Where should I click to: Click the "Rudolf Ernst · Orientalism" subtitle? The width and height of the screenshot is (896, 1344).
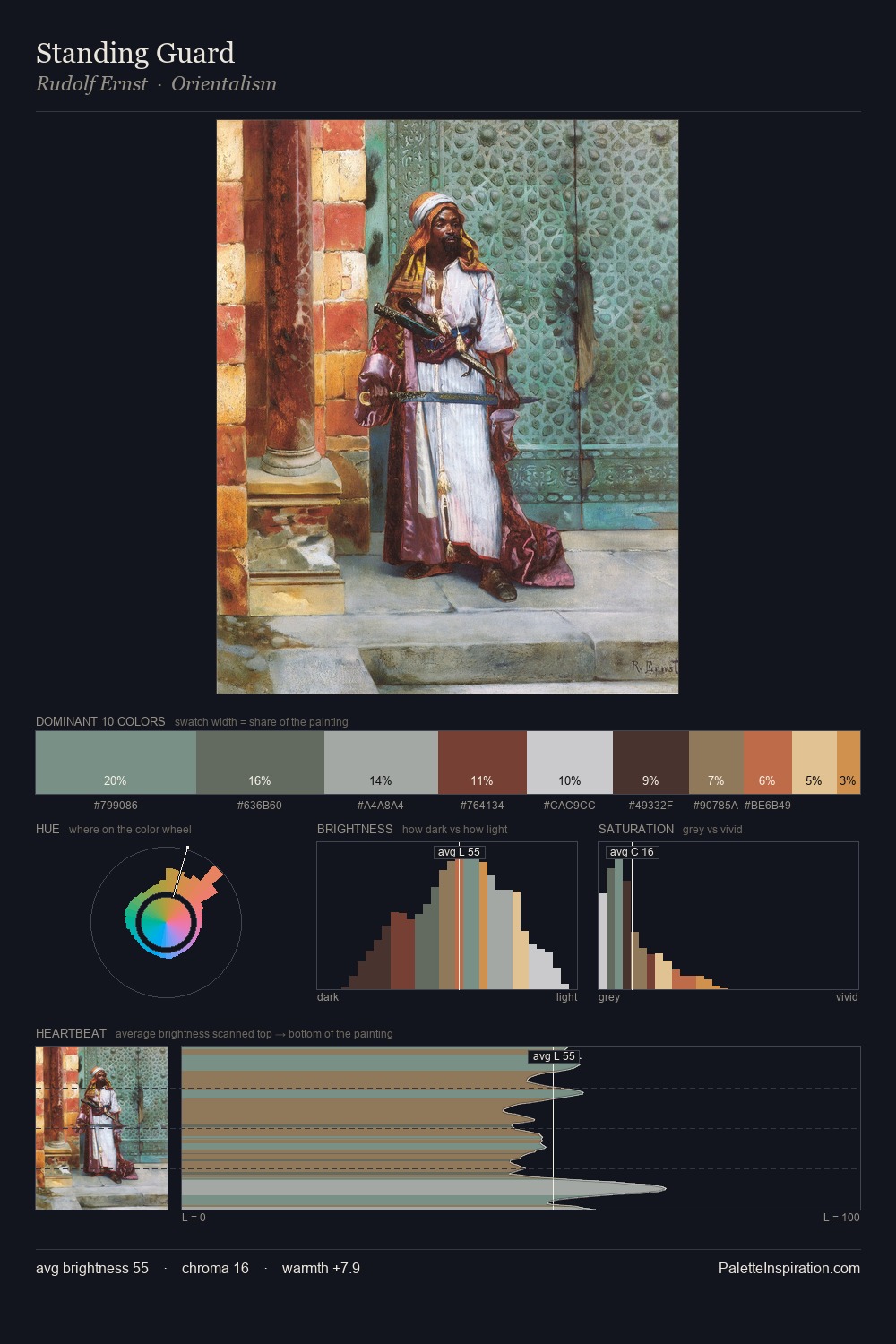pyautogui.click(x=156, y=84)
